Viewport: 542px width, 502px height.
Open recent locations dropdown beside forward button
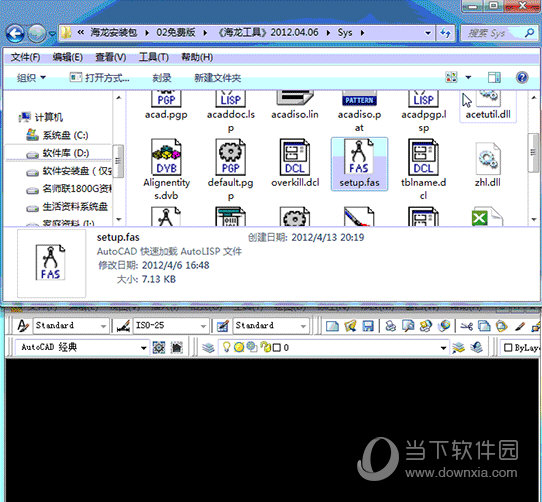click(52, 34)
